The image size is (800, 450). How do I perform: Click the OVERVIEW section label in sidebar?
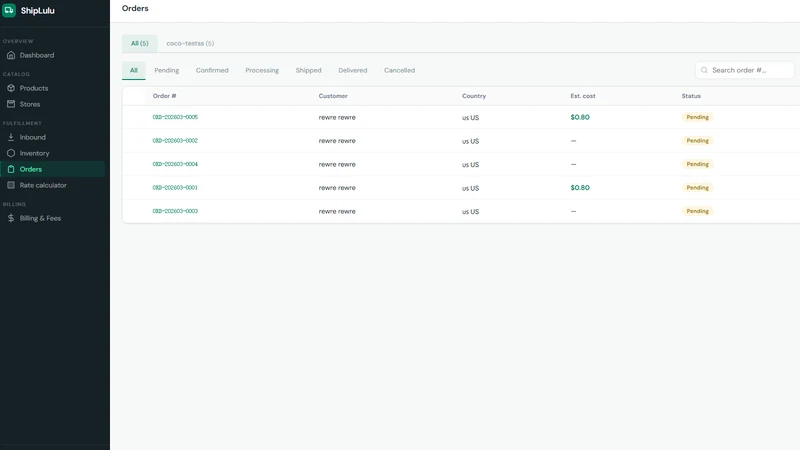click(x=18, y=41)
